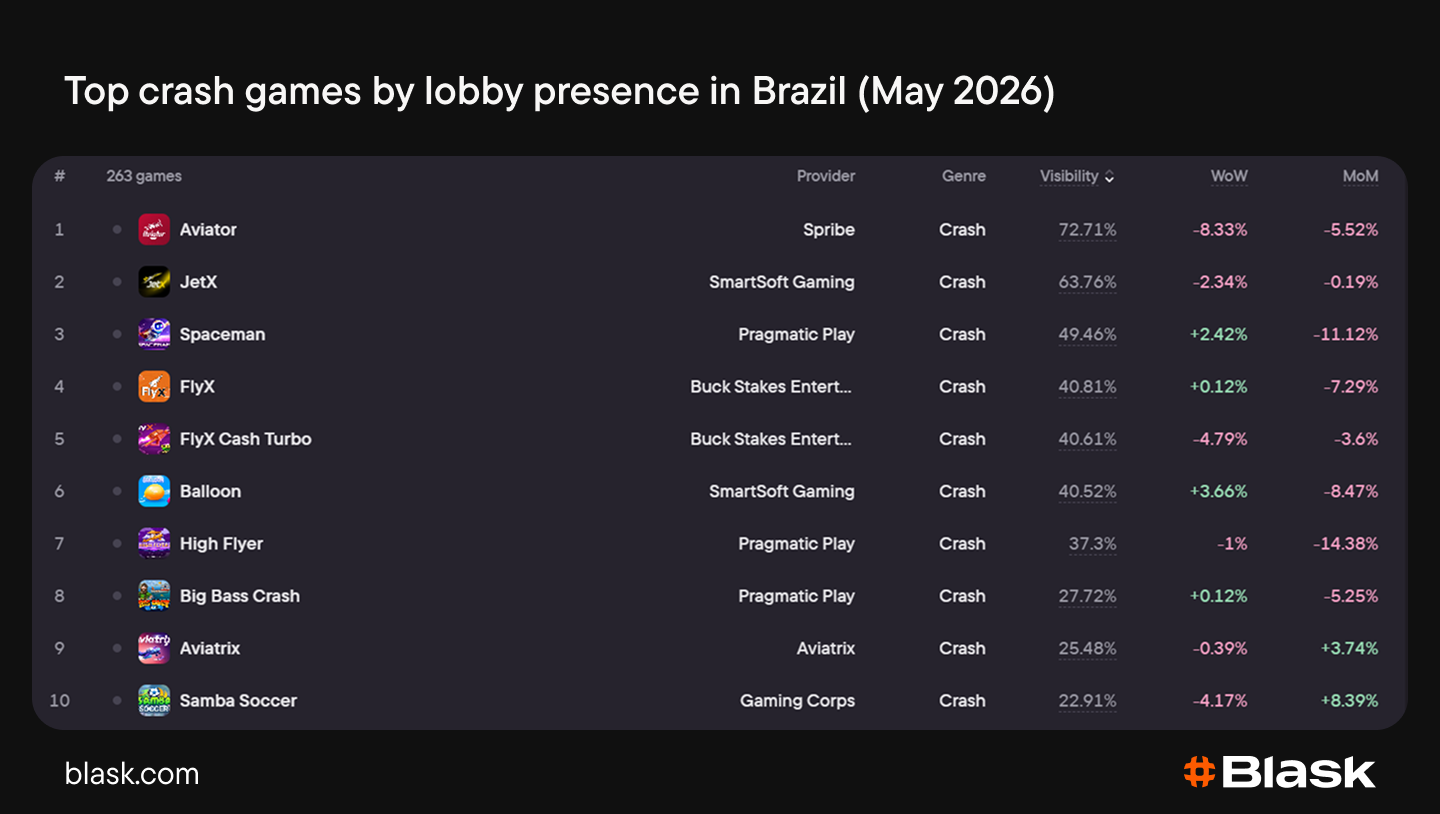The image size is (1440, 814).
Task: Click the Genre column header
Action: point(964,176)
